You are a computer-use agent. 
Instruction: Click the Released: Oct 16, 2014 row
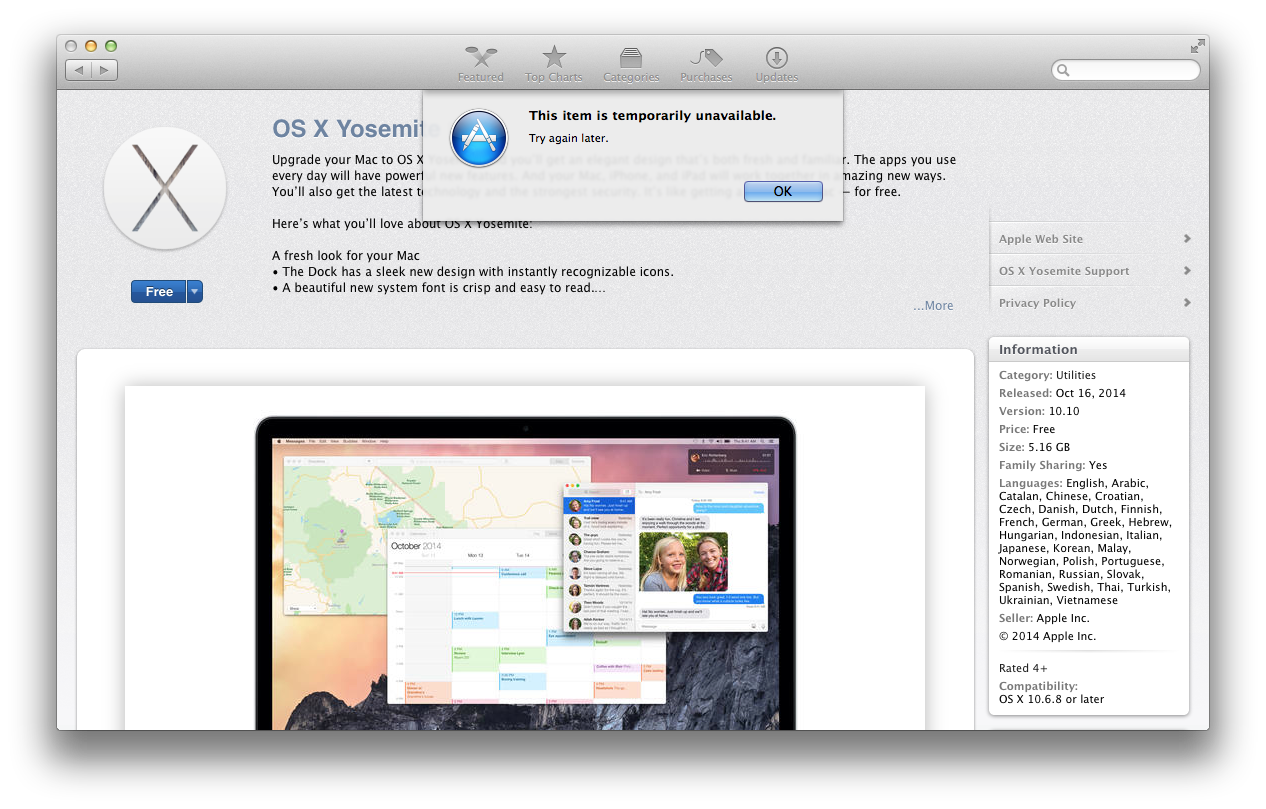point(1062,393)
